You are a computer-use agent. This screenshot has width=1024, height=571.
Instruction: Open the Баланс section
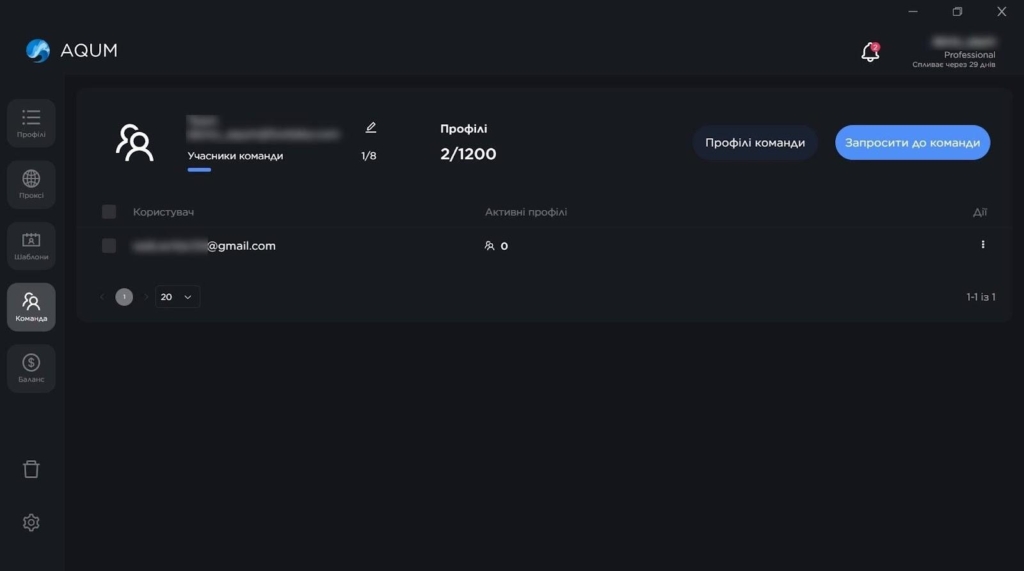[31, 368]
